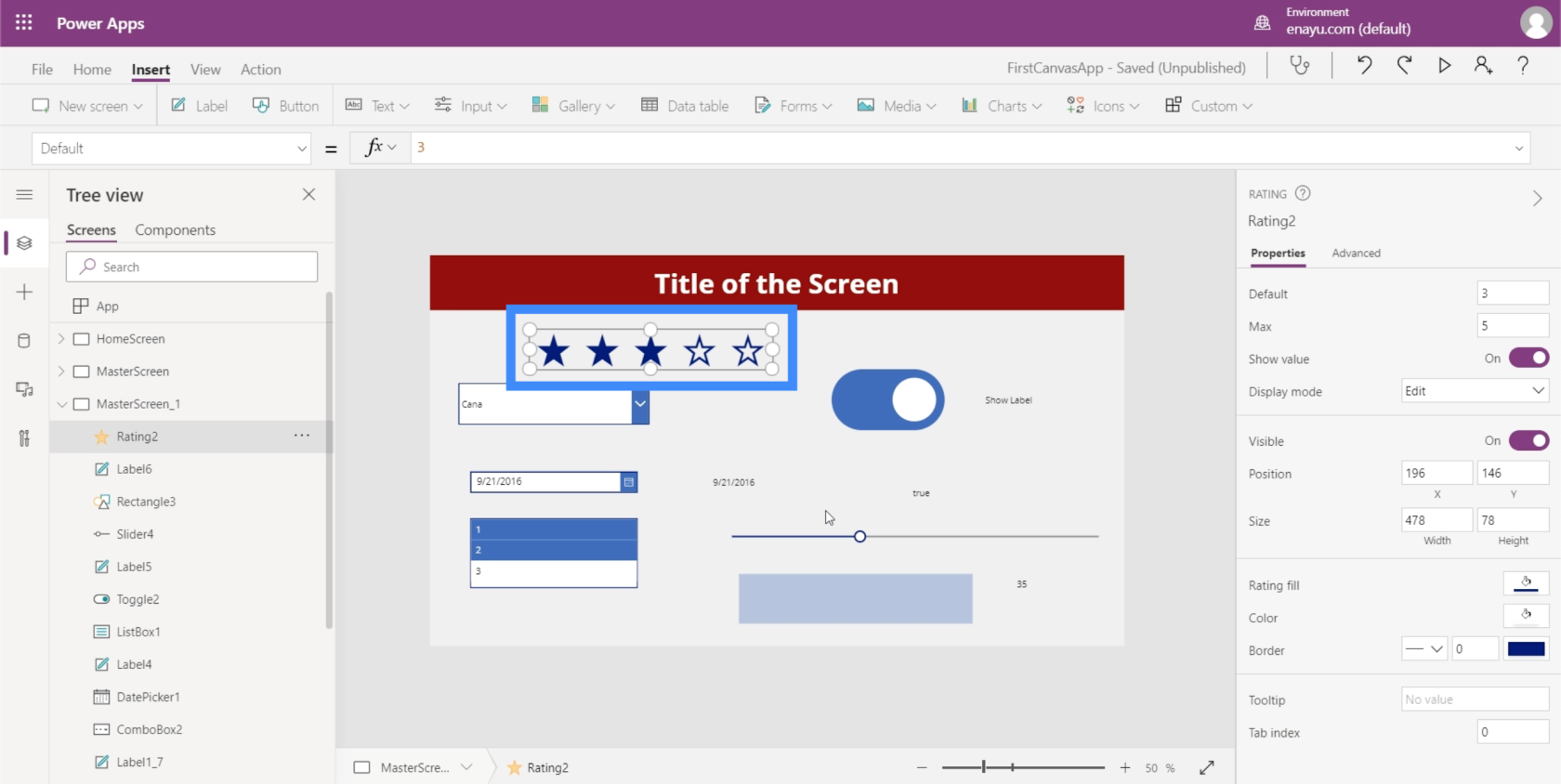This screenshot has width=1561, height=784.
Task: Open the Custom dropdown
Action: tap(1209, 106)
